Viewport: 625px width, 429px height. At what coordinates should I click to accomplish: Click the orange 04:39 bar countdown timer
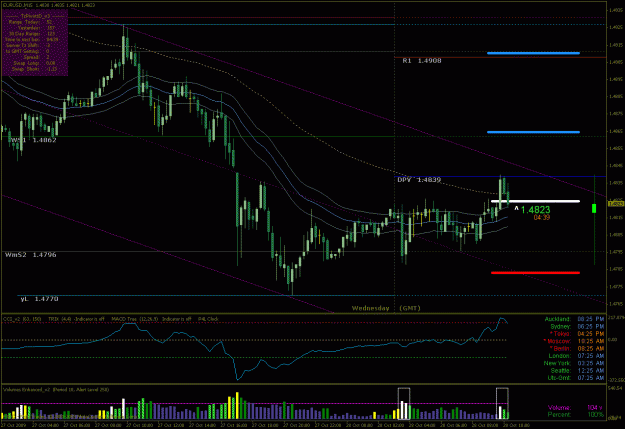(x=542, y=218)
